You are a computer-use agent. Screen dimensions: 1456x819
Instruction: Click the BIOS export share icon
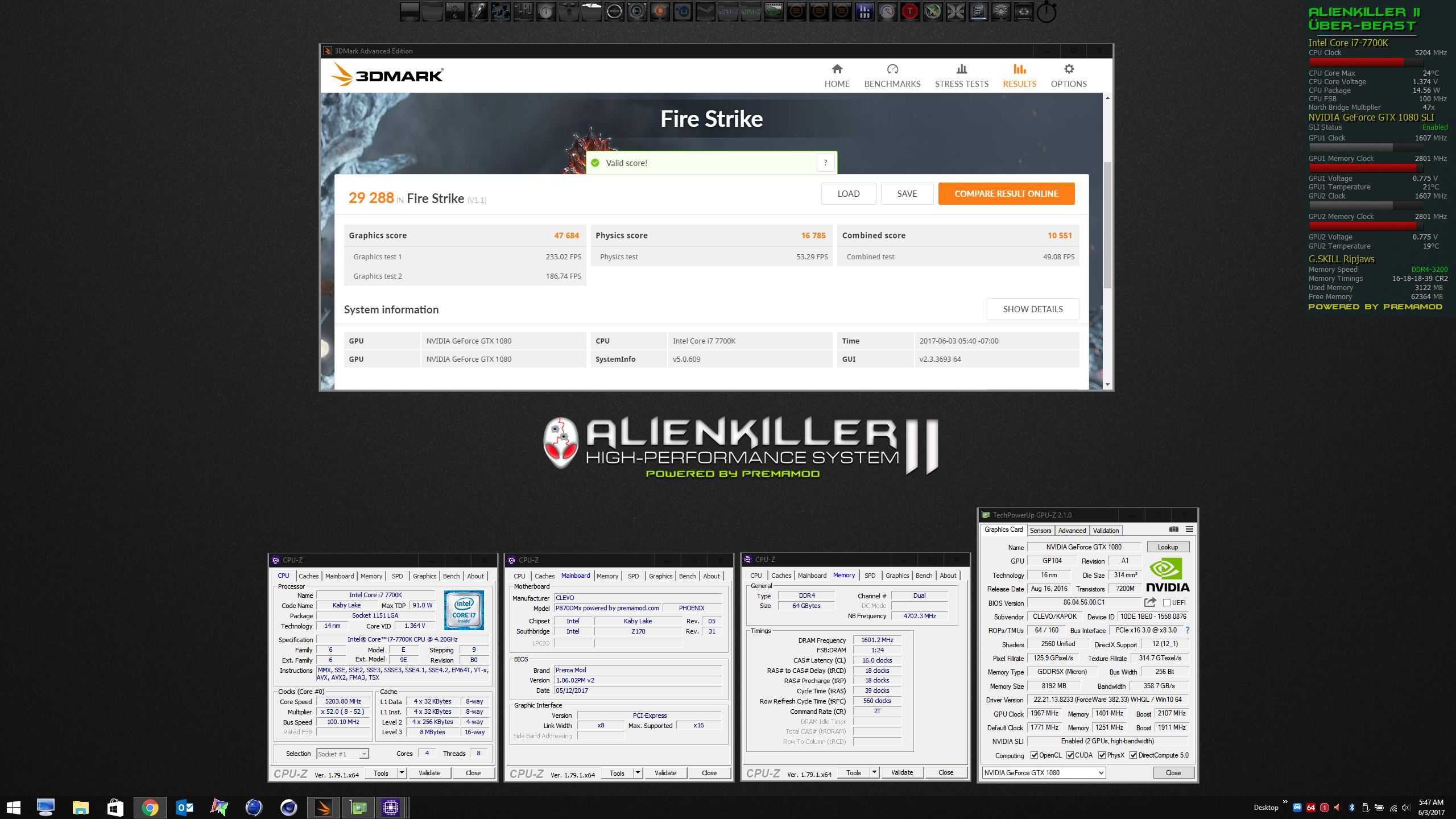coord(1150,602)
